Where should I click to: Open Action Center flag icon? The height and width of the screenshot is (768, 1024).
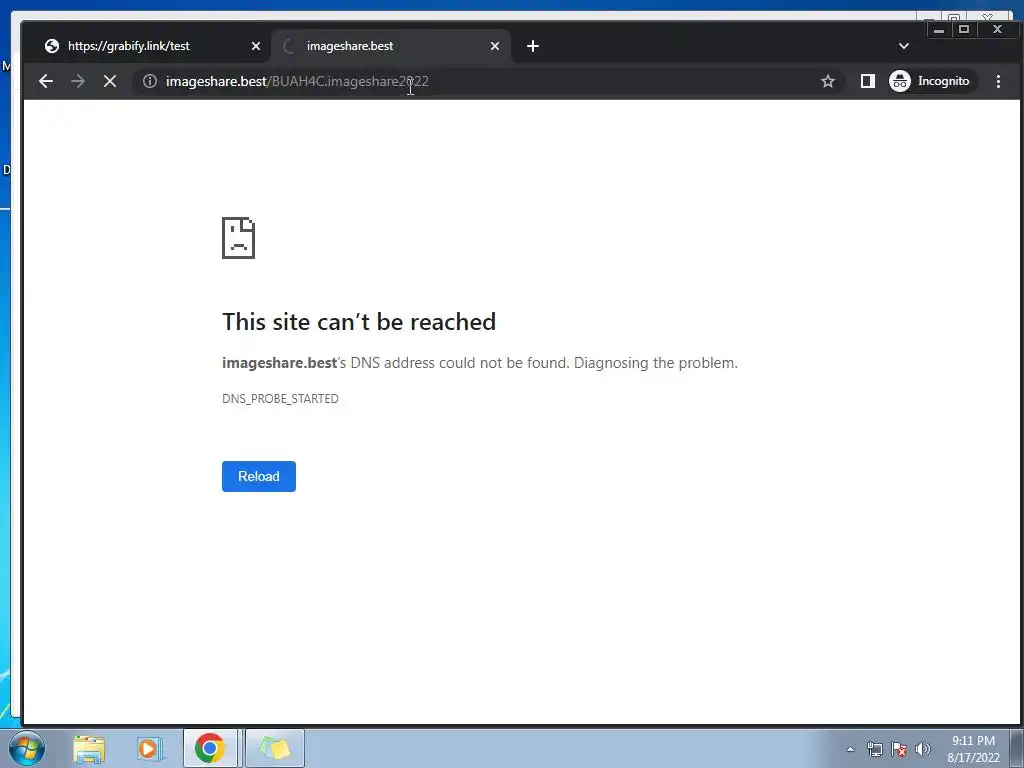pyautogui.click(x=899, y=749)
